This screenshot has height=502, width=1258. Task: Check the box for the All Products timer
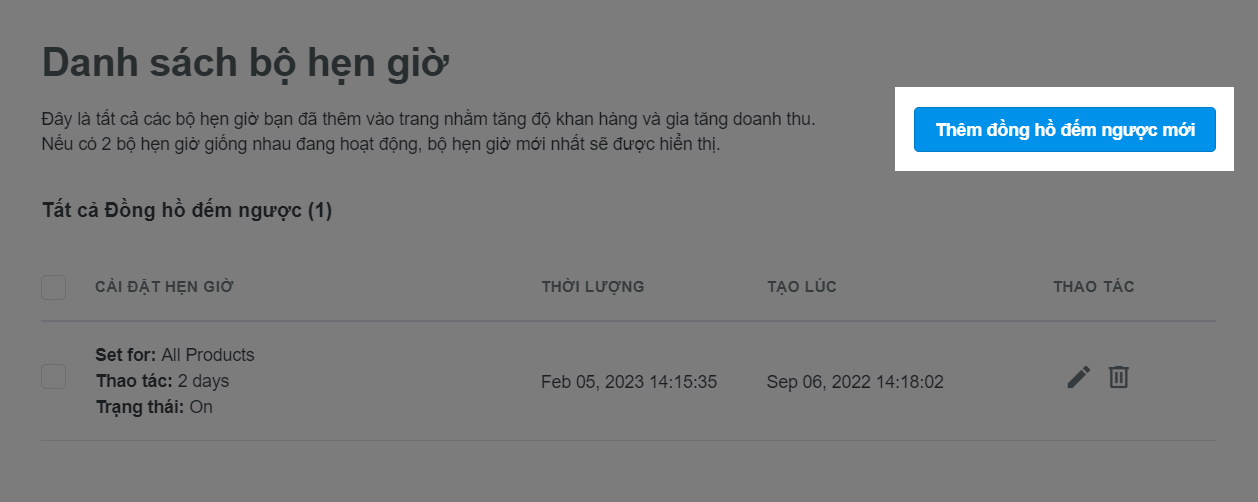pos(54,377)
